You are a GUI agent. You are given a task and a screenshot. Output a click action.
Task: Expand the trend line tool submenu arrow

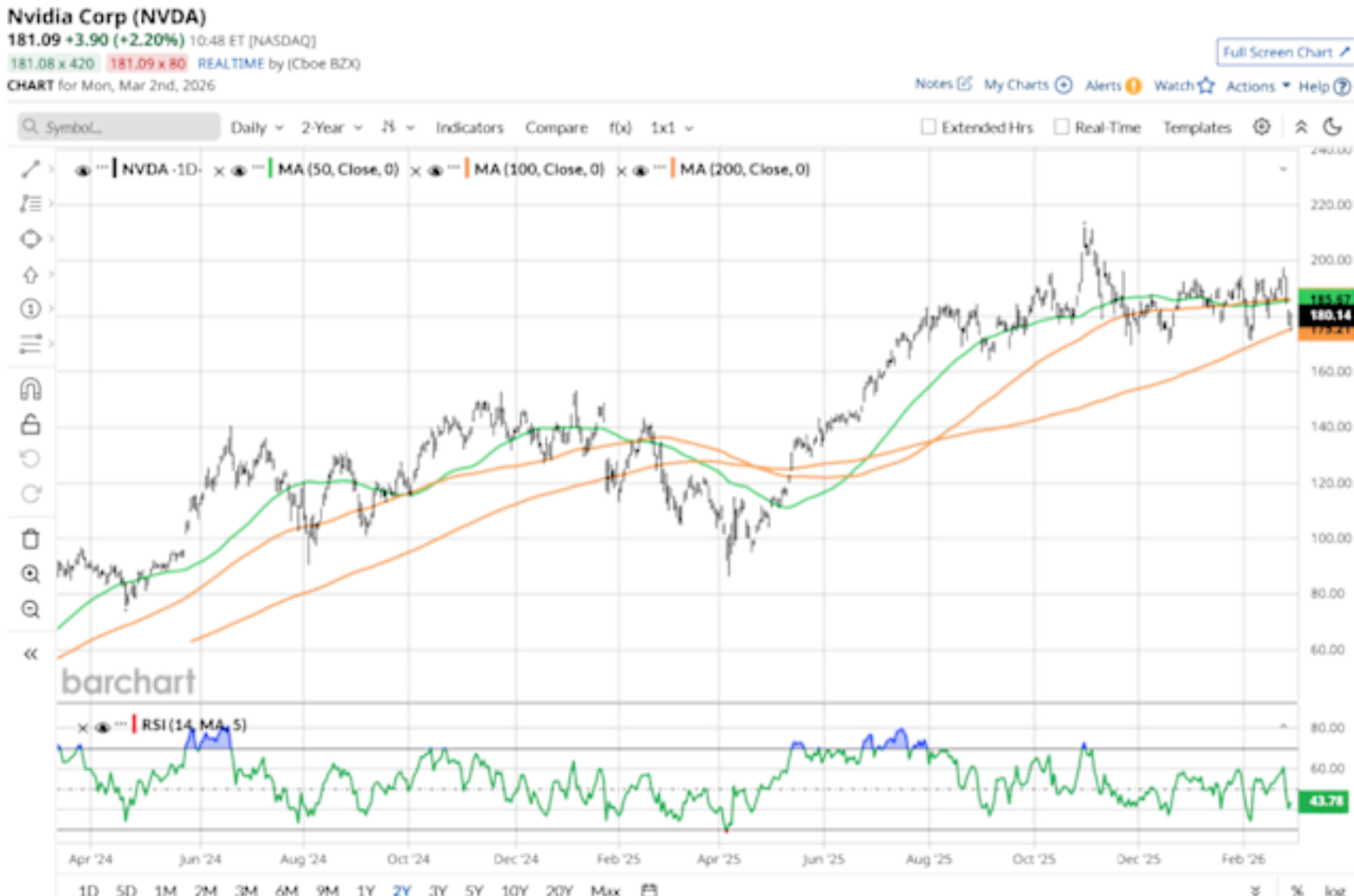(x=50, y=169)
